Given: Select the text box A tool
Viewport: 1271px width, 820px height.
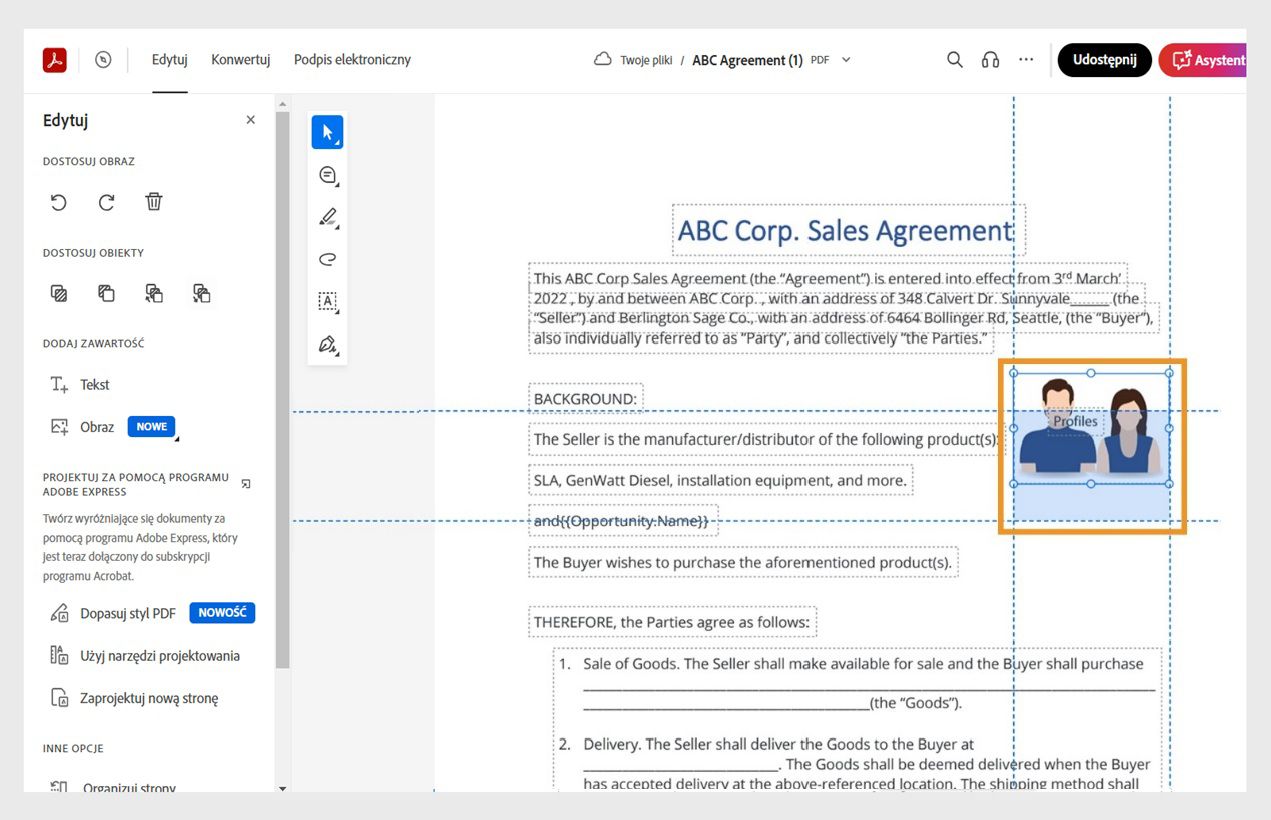Looking at the screenshot, I should click(327, 301).
